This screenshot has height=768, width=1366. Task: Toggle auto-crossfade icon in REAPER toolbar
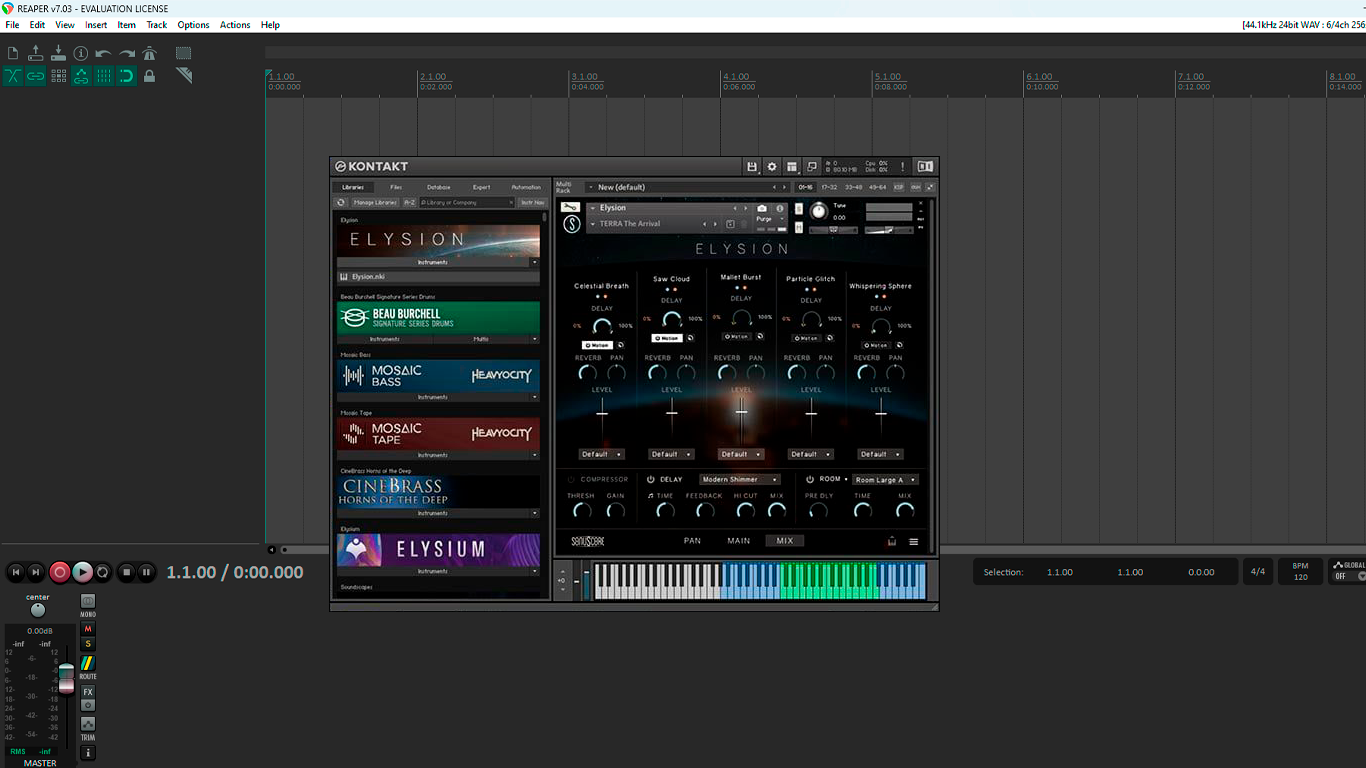(13, 76)
